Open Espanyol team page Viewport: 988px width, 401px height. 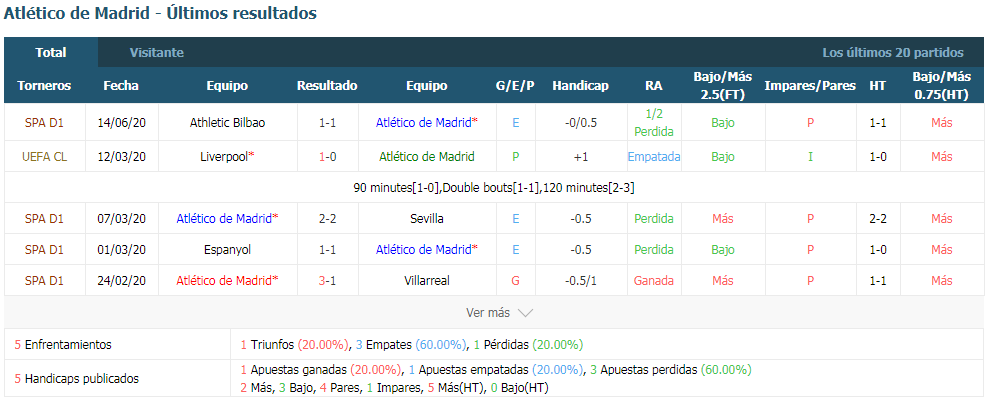227,250
